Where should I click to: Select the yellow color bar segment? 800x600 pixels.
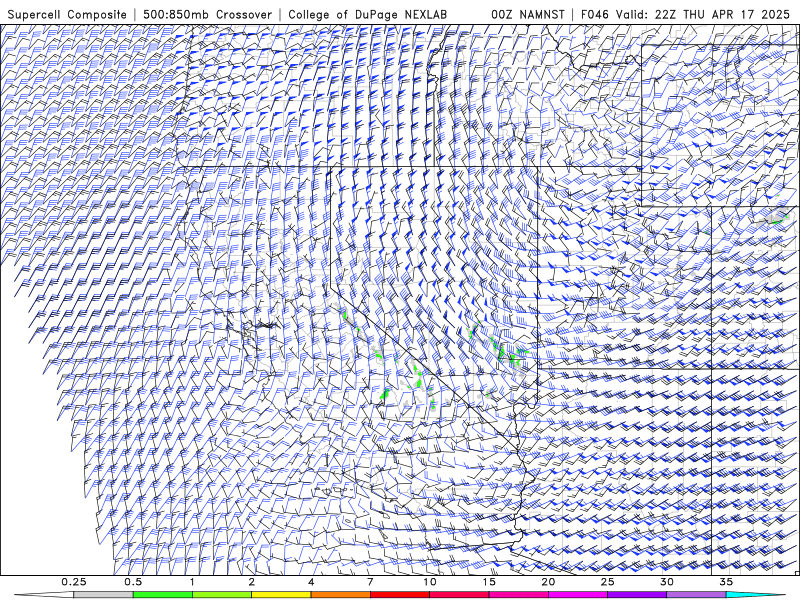click(x=281, y=595)
